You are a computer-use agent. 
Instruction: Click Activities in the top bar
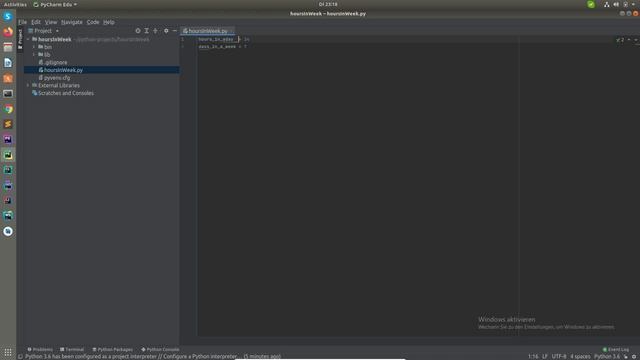click(15, 4)
